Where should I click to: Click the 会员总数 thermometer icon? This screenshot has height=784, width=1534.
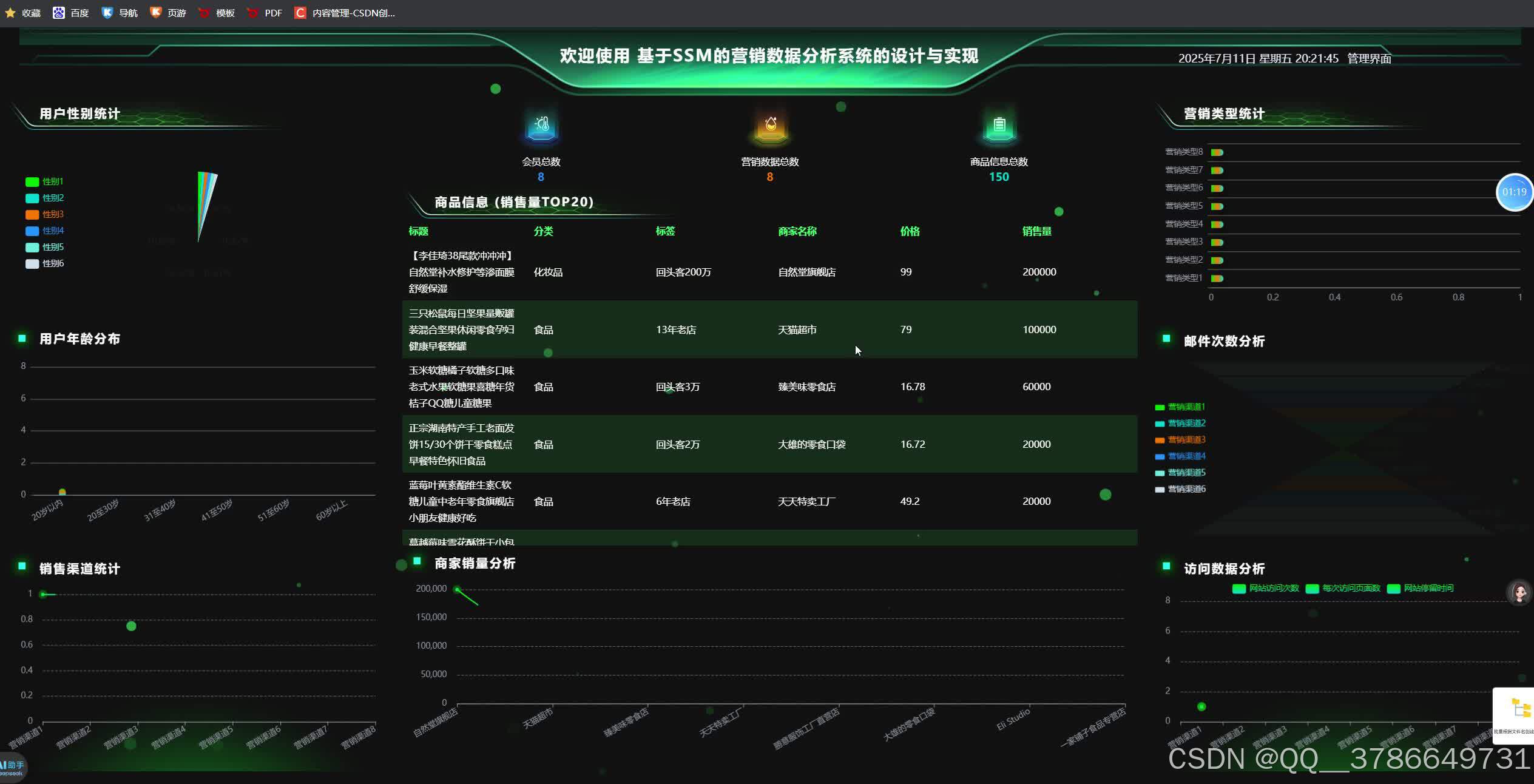pos(541,127)
